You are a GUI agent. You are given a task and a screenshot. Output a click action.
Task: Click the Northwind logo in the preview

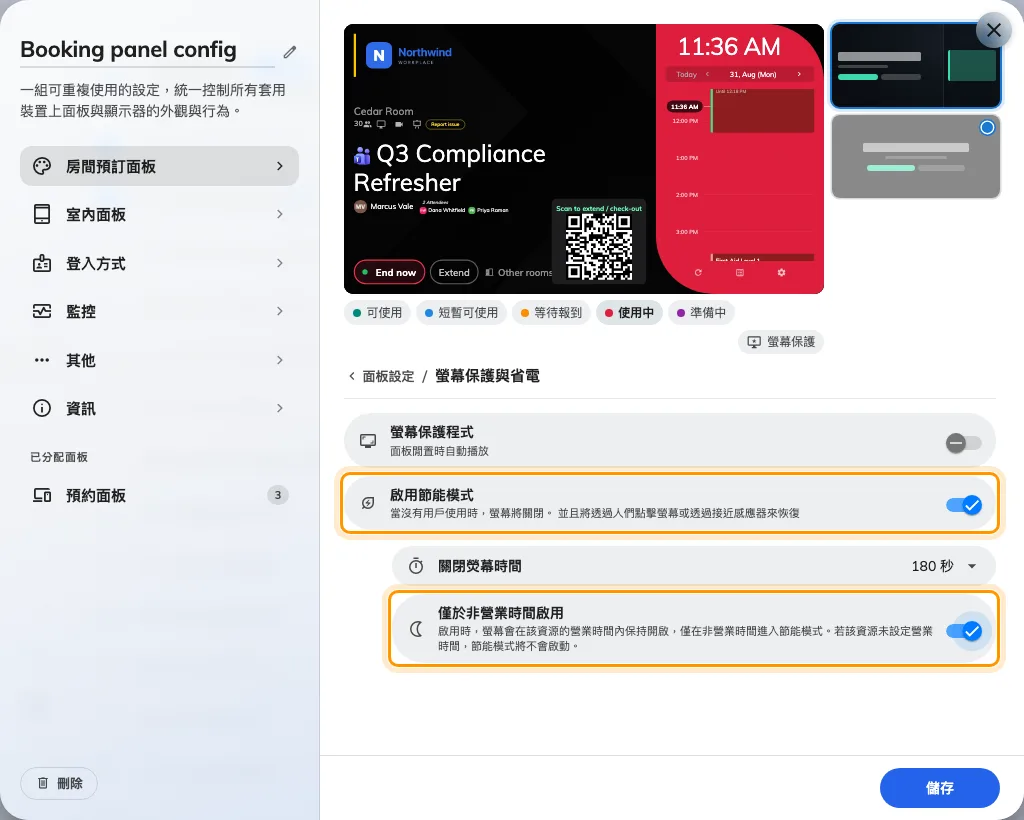point(409,55)
